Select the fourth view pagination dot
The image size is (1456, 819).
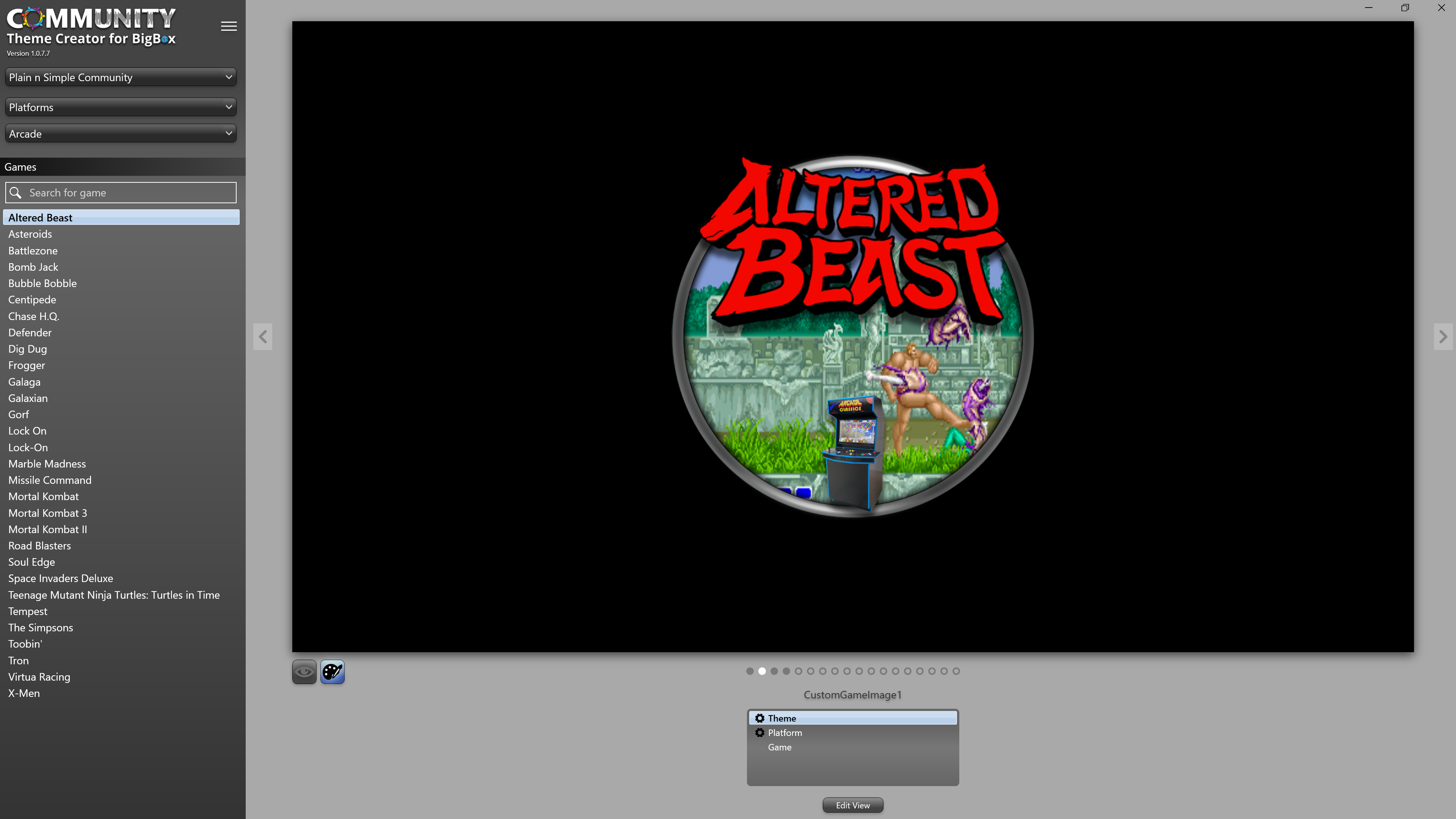click(x=786, y=671)
